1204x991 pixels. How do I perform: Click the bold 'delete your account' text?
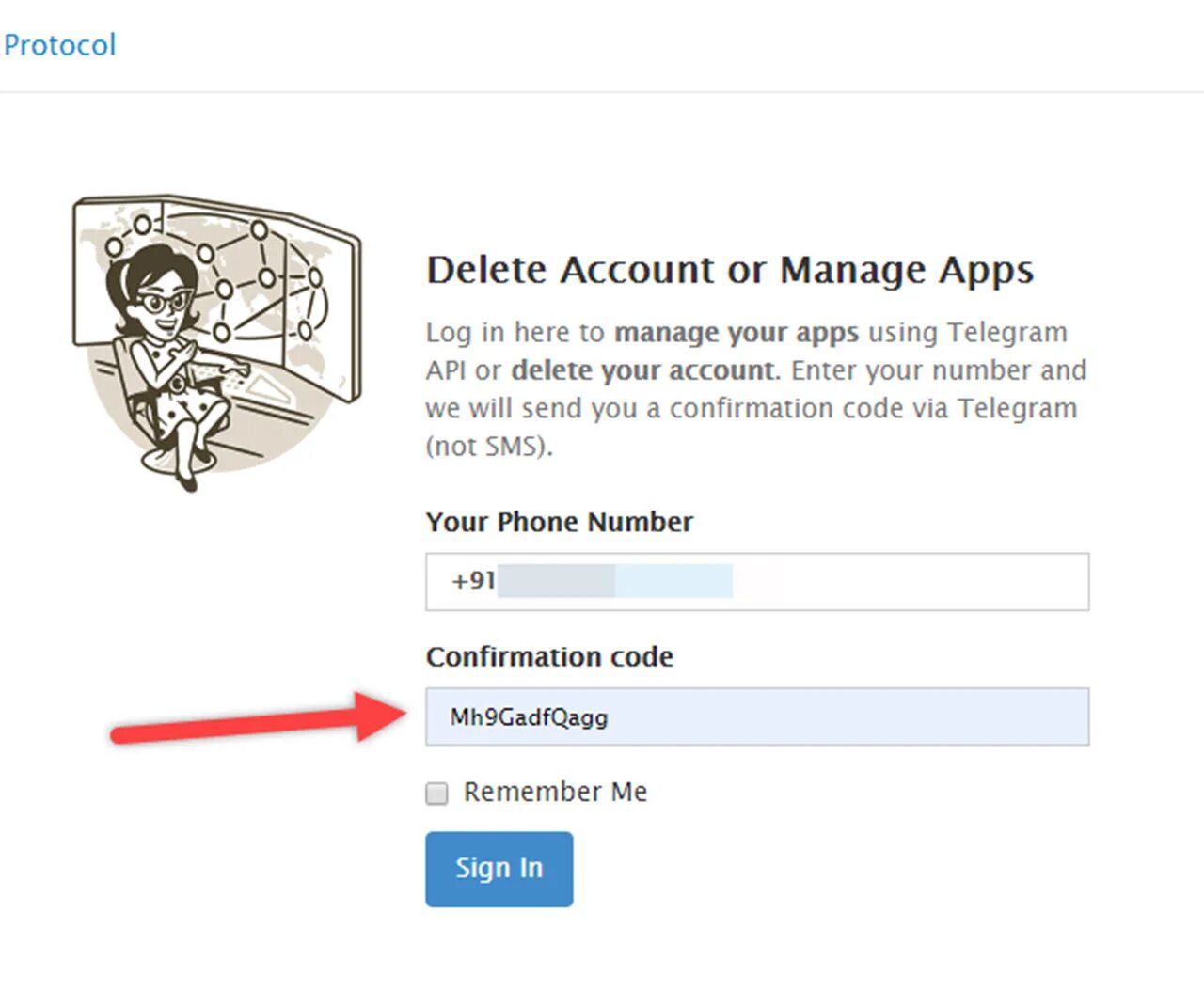pos(644,370)
